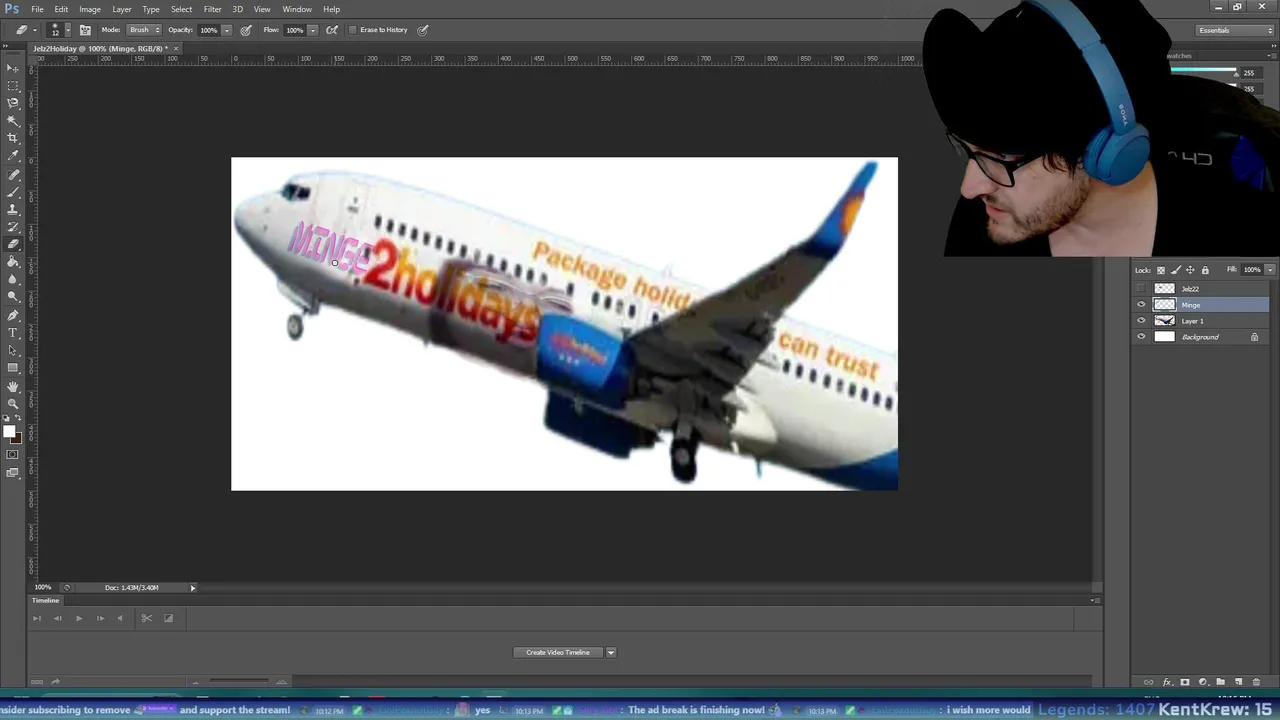Open the File menu
This screenshot has height=720, width=1280.
37,9
